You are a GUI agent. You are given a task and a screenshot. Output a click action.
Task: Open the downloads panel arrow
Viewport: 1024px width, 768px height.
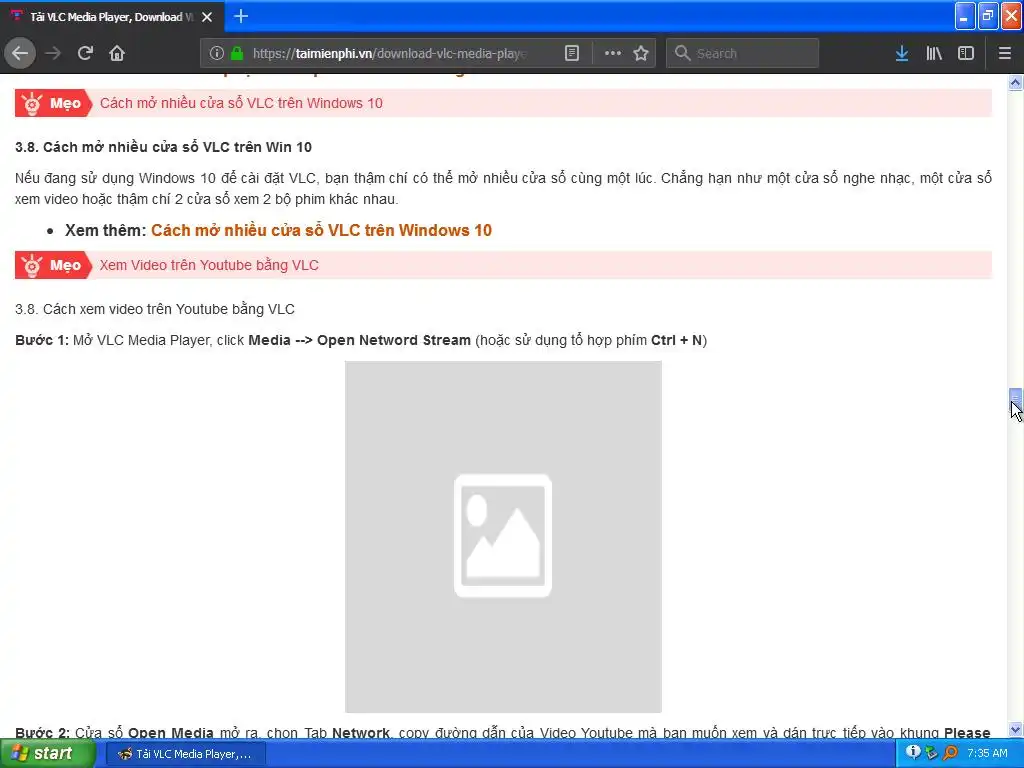(x=902, y=54)
